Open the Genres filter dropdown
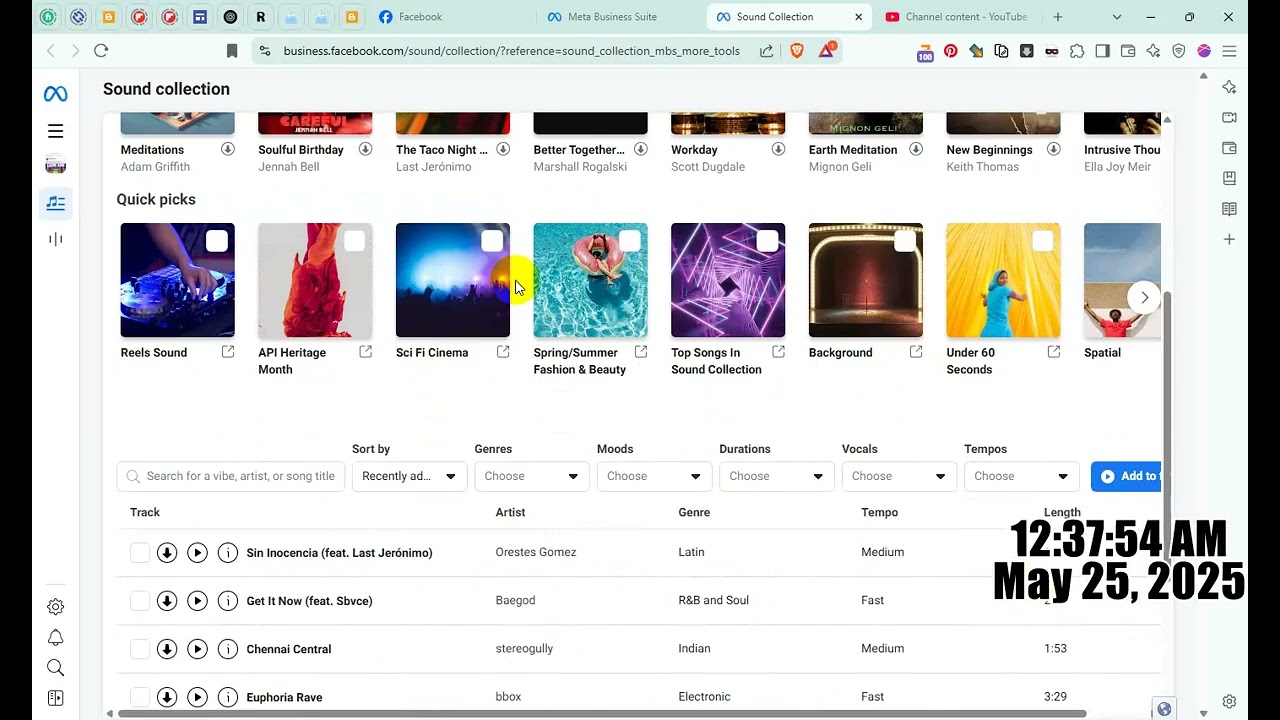Viewport: 1280px width, 720px height. pos(532,476)
